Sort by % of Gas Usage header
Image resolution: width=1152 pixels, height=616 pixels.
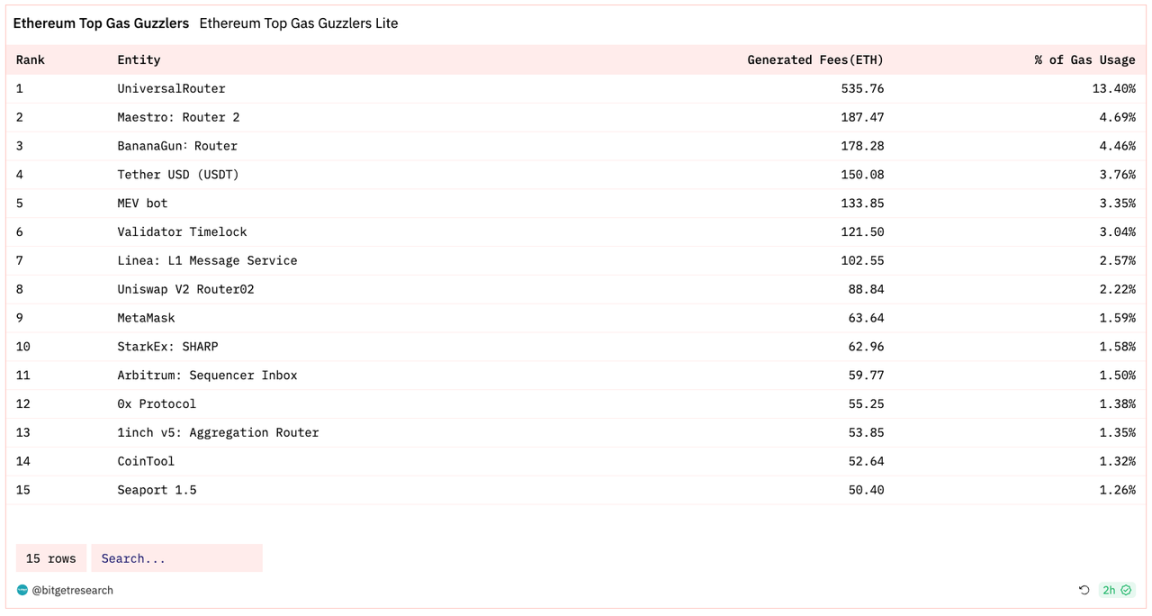click(x=1085, y=60)
